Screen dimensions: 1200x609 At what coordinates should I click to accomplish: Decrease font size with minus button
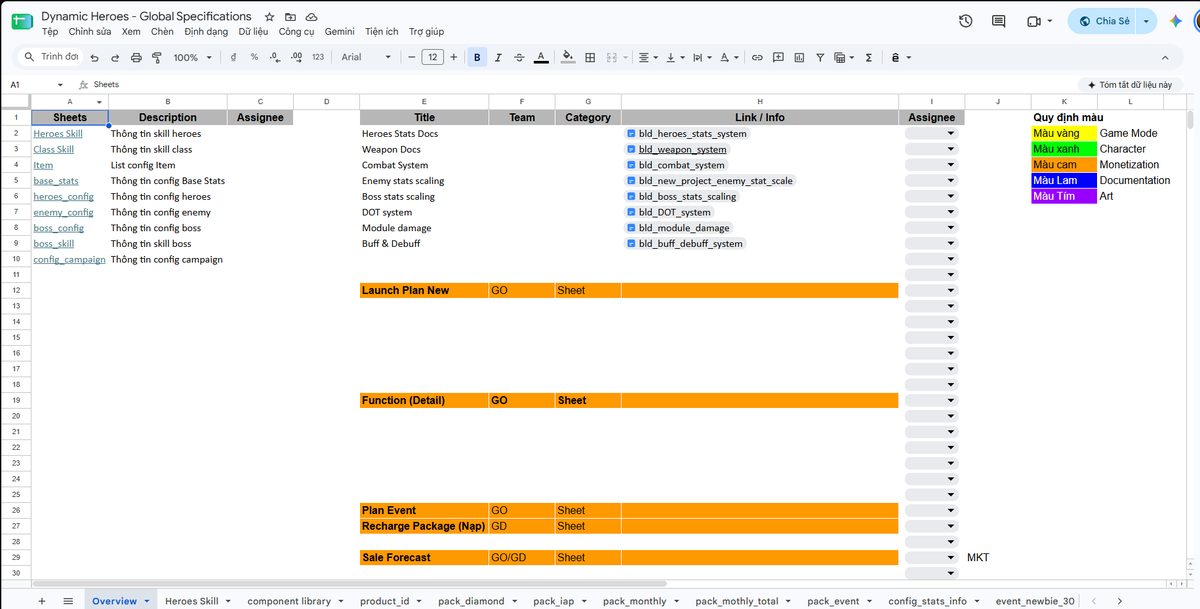[411, 58]
